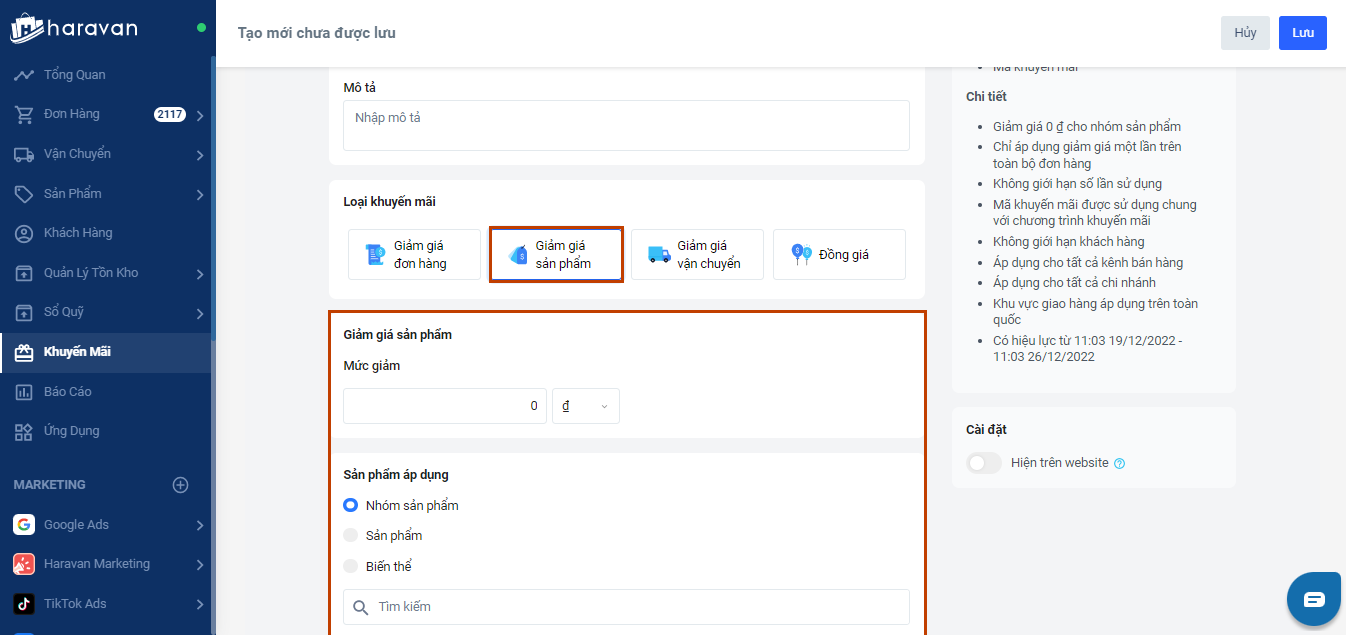Screen dimensions: 1346x635
Task: Open Khuyến Mãi menu item
Action: 105,352
